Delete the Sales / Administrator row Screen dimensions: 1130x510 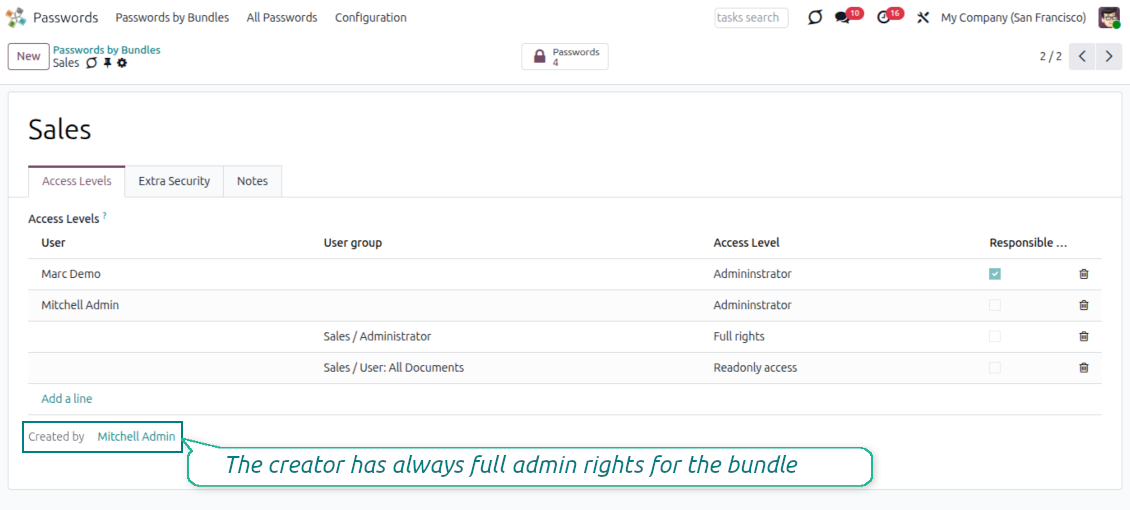coord(1084,337)
